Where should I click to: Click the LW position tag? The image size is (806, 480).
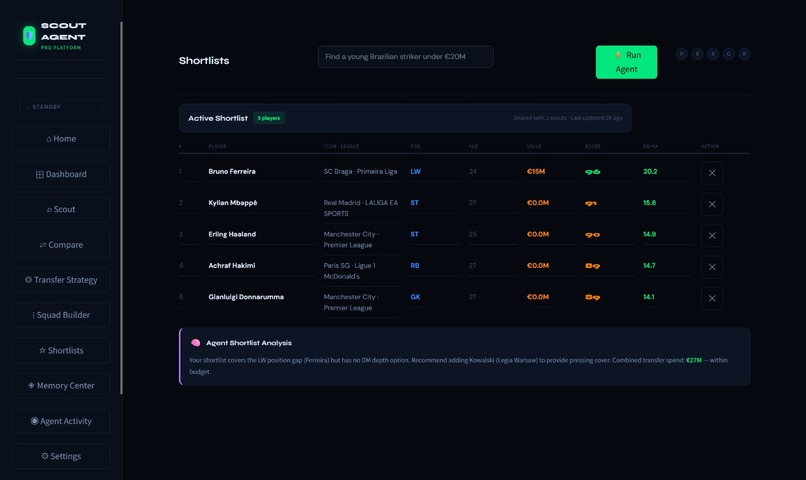click(x=415, y=171)
